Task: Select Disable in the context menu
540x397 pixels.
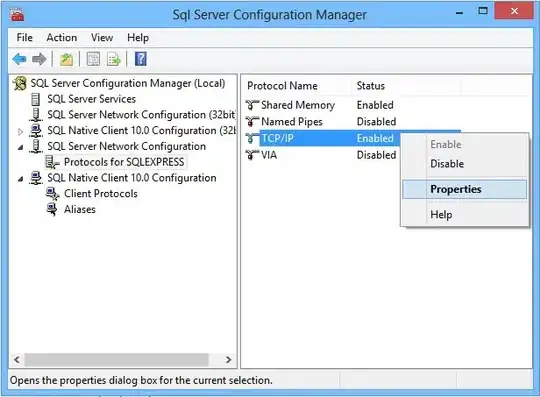Action: tap(447, 164)
